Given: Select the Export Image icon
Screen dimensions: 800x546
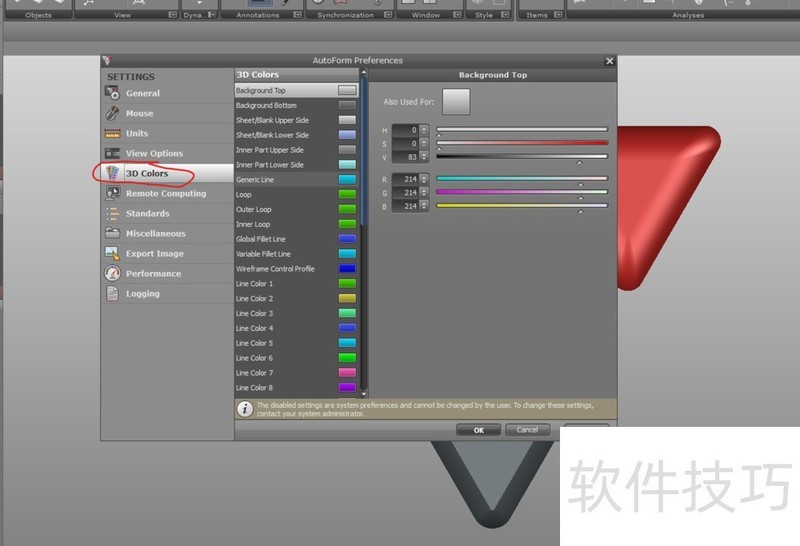Looking at the screenshot, I should 112,253.
